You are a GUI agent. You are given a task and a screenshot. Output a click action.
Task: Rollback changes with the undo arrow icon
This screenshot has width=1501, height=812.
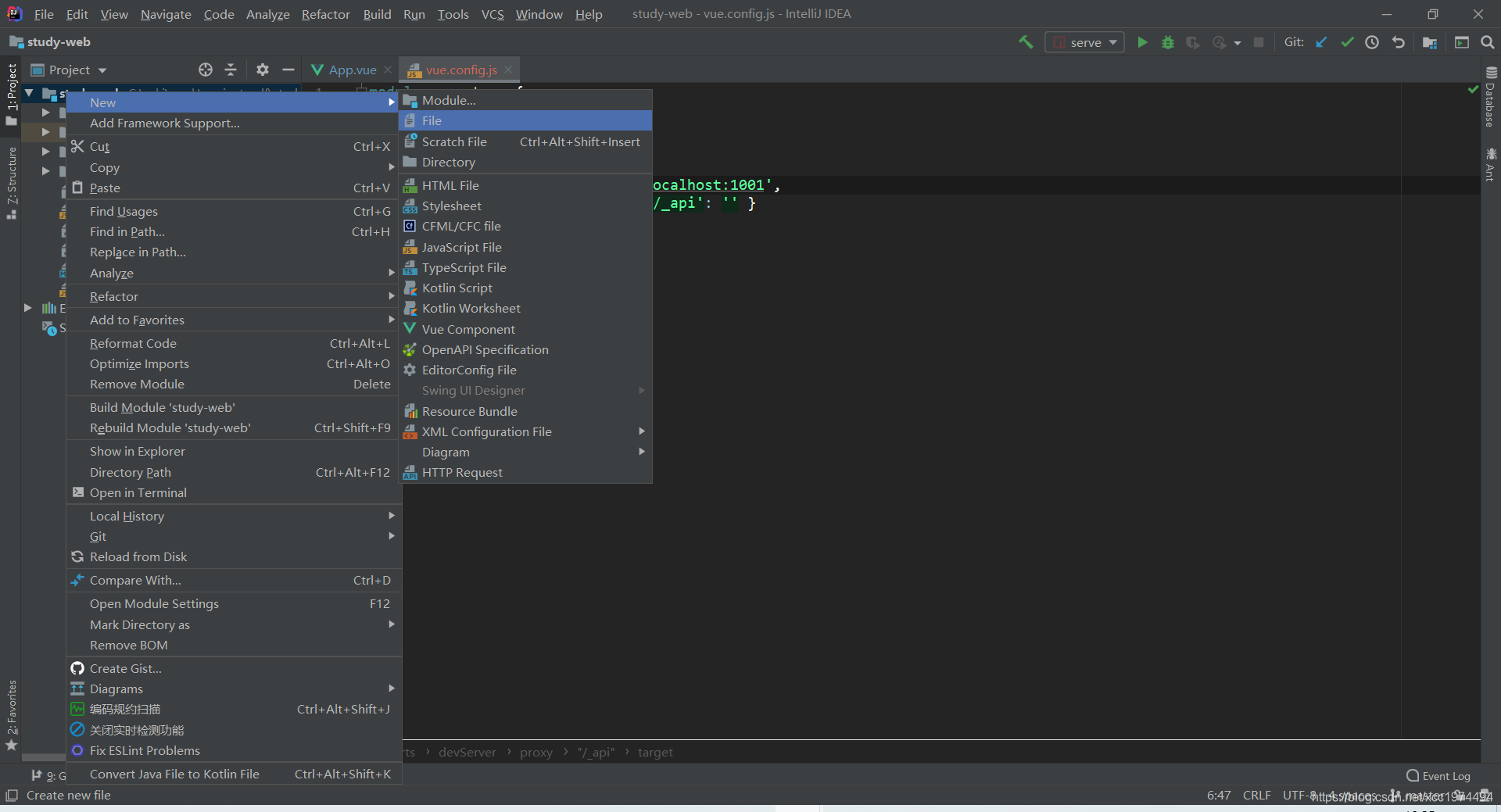click(x=1399, y=42)
